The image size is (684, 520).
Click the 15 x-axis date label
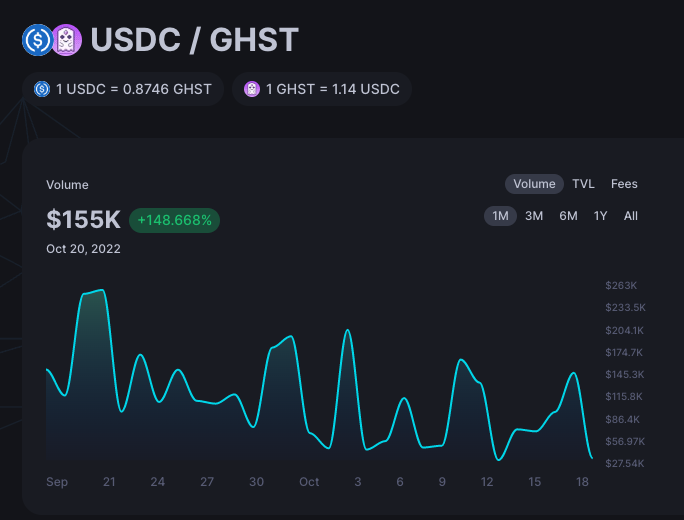click(534, 482)
